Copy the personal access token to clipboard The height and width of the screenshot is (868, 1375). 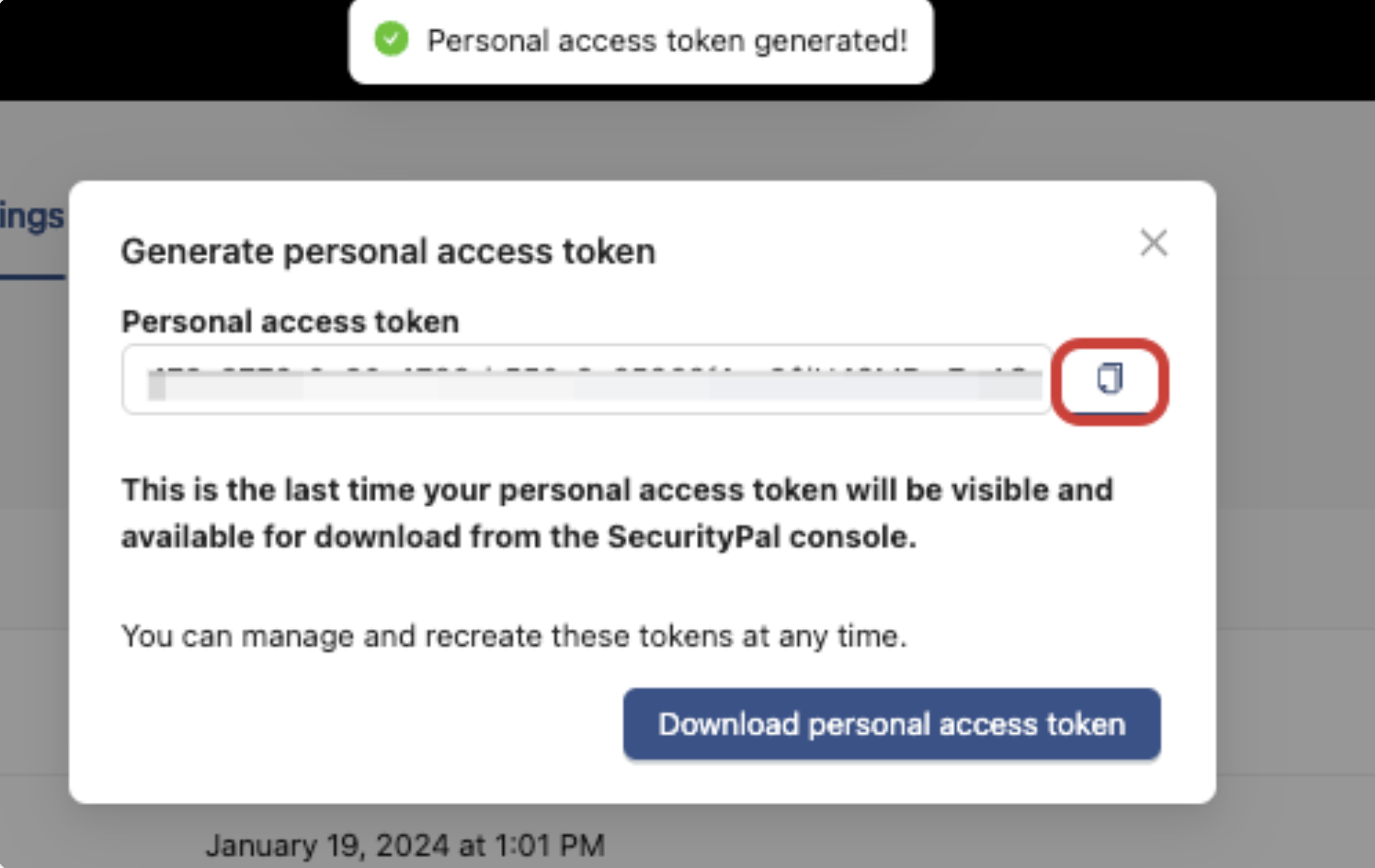pos(1109,379)
